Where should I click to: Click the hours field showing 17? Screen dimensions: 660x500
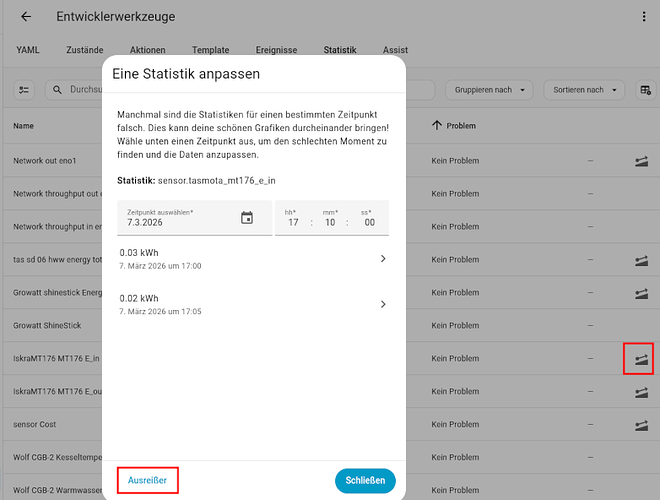(293, 222)
